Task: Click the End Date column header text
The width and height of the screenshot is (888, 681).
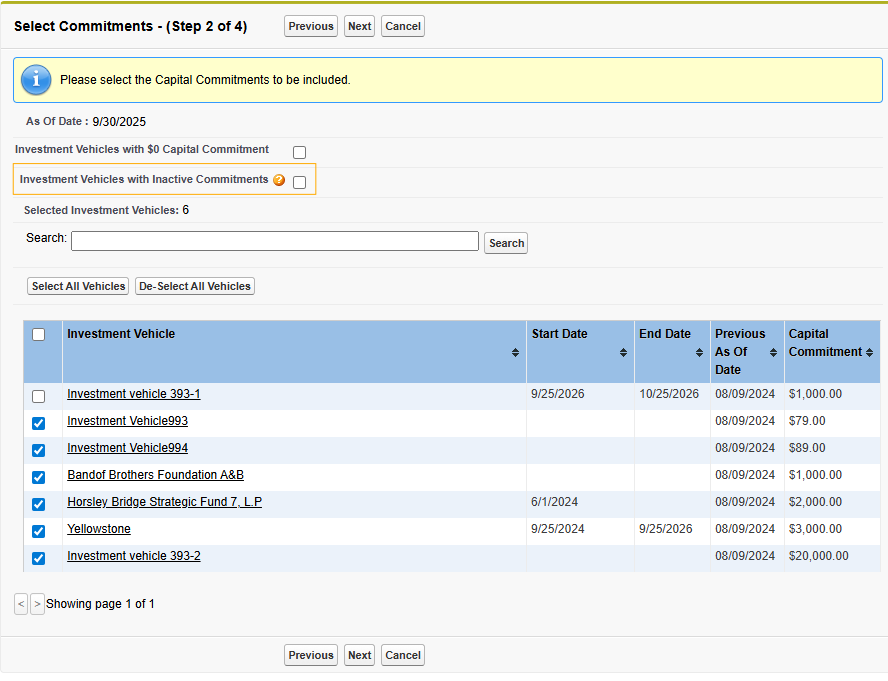Action: 665,334
